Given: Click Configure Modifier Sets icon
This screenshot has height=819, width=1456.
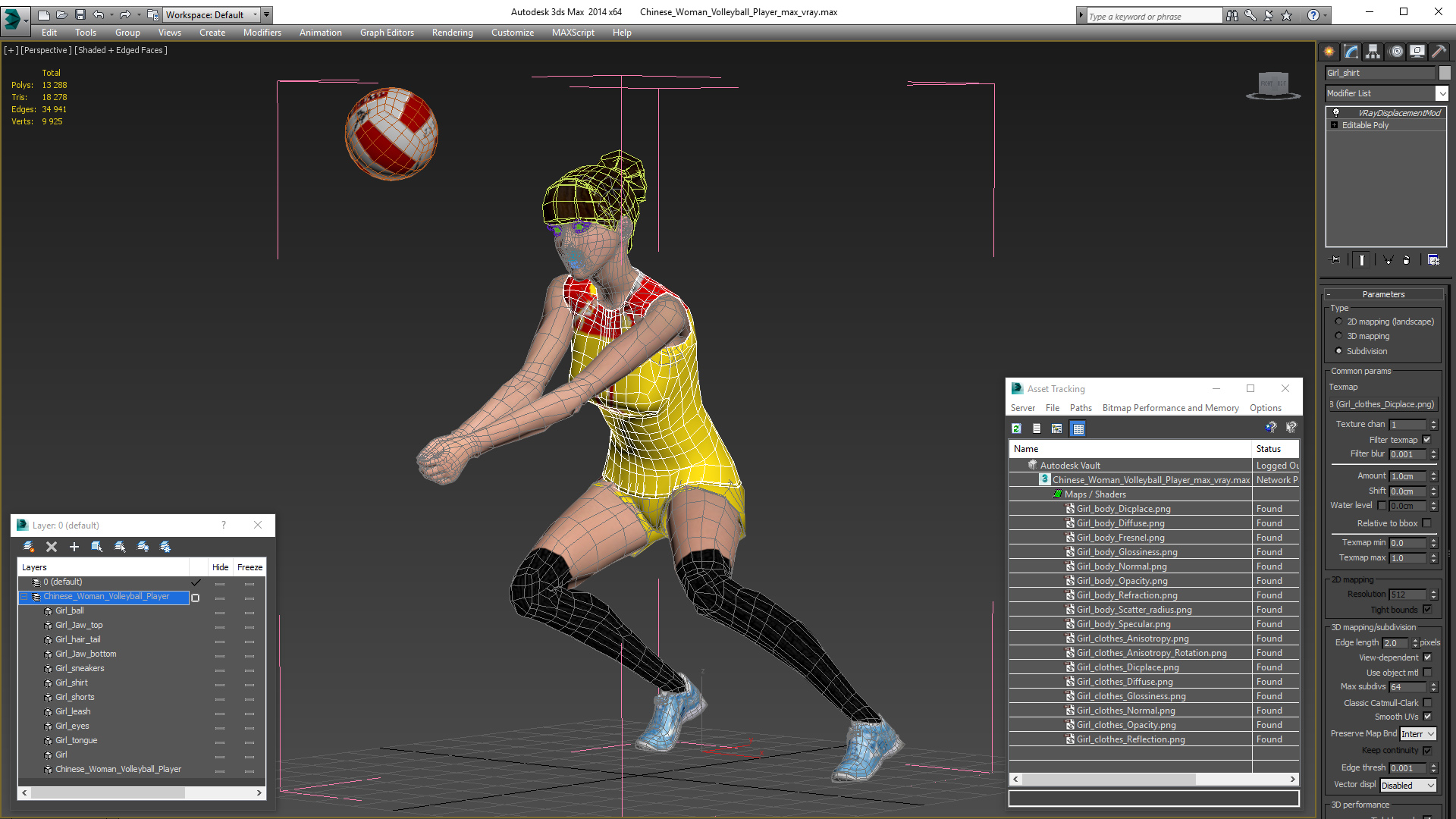Looking at the screenshot, I should [x=1433, y=260].
